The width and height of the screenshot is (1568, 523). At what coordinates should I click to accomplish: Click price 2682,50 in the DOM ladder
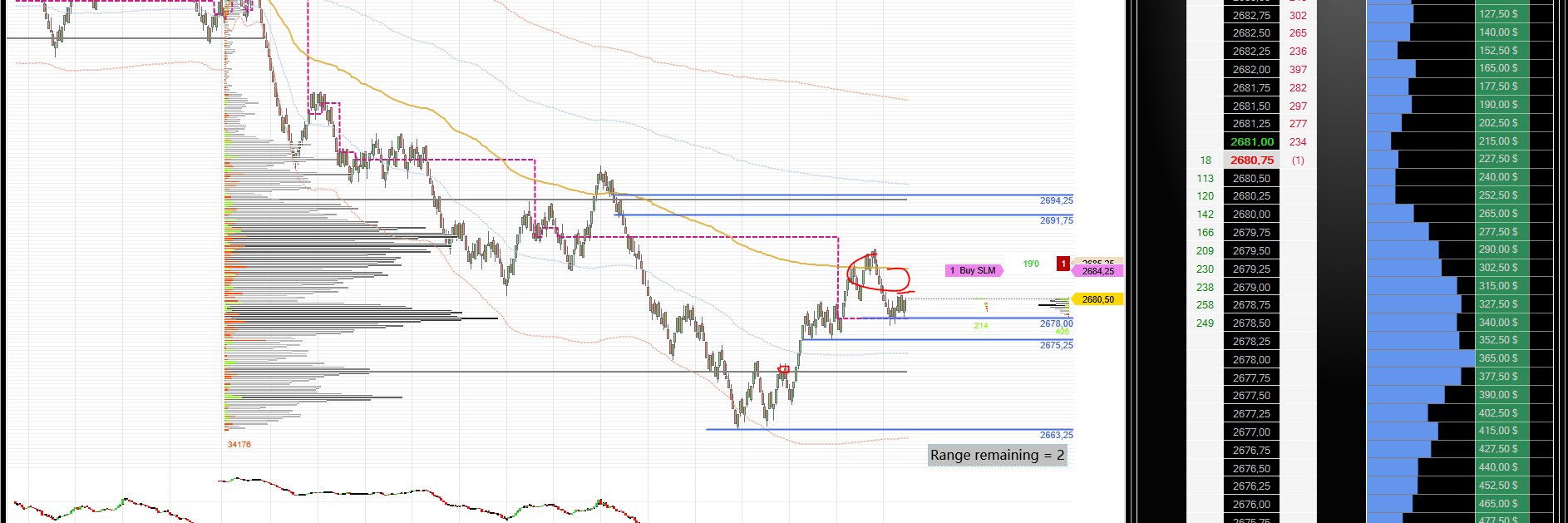coord(1251,33)
